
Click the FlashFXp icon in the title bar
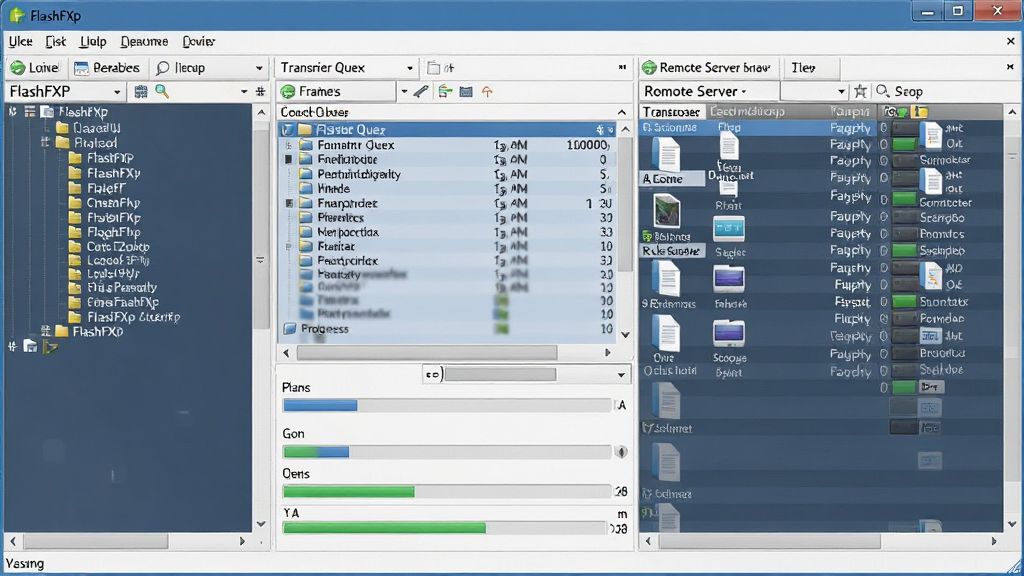pos(17,15)
